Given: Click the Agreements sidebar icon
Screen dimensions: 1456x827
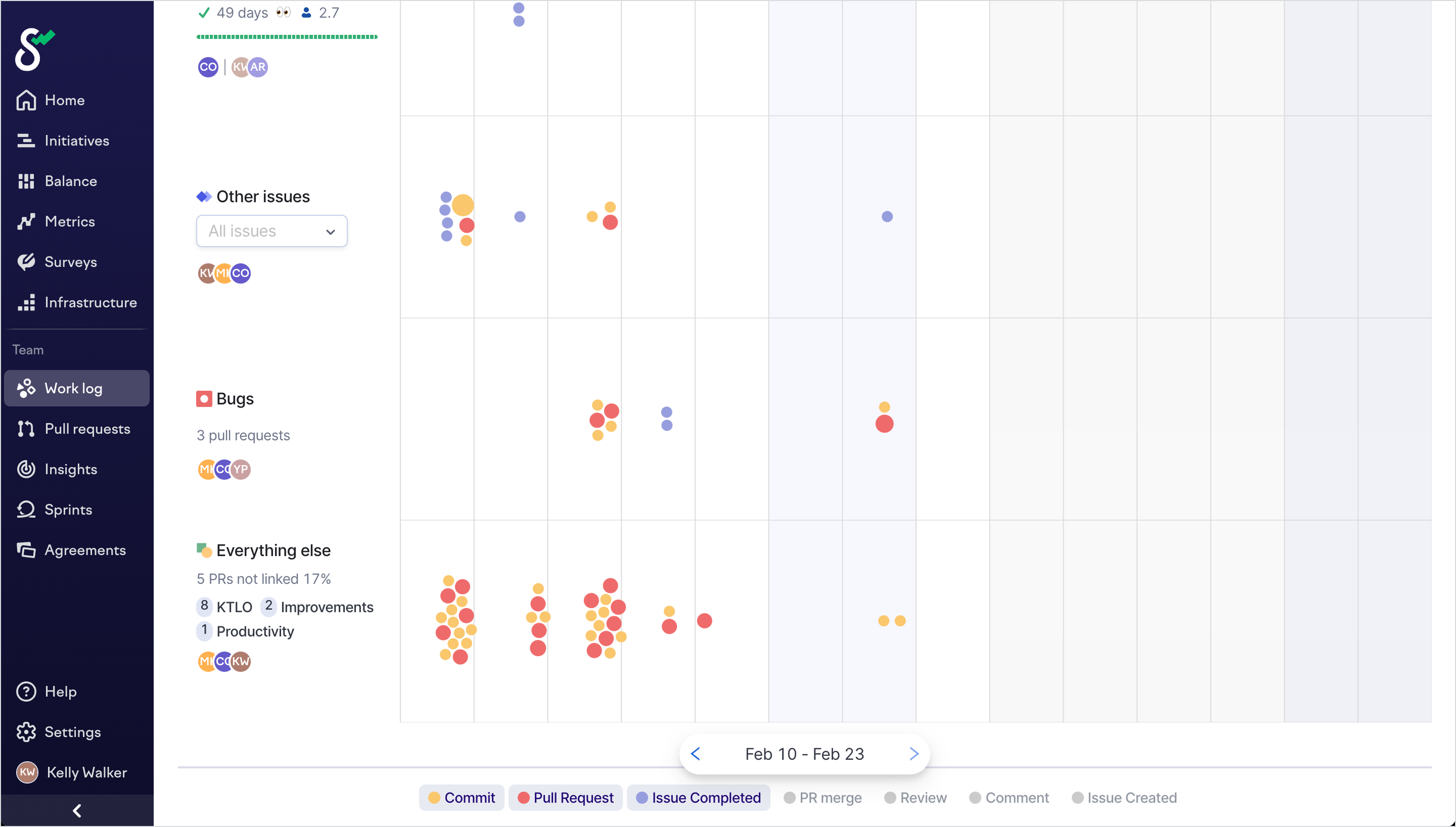Looking at the screenshot, I should pos(26,550).
